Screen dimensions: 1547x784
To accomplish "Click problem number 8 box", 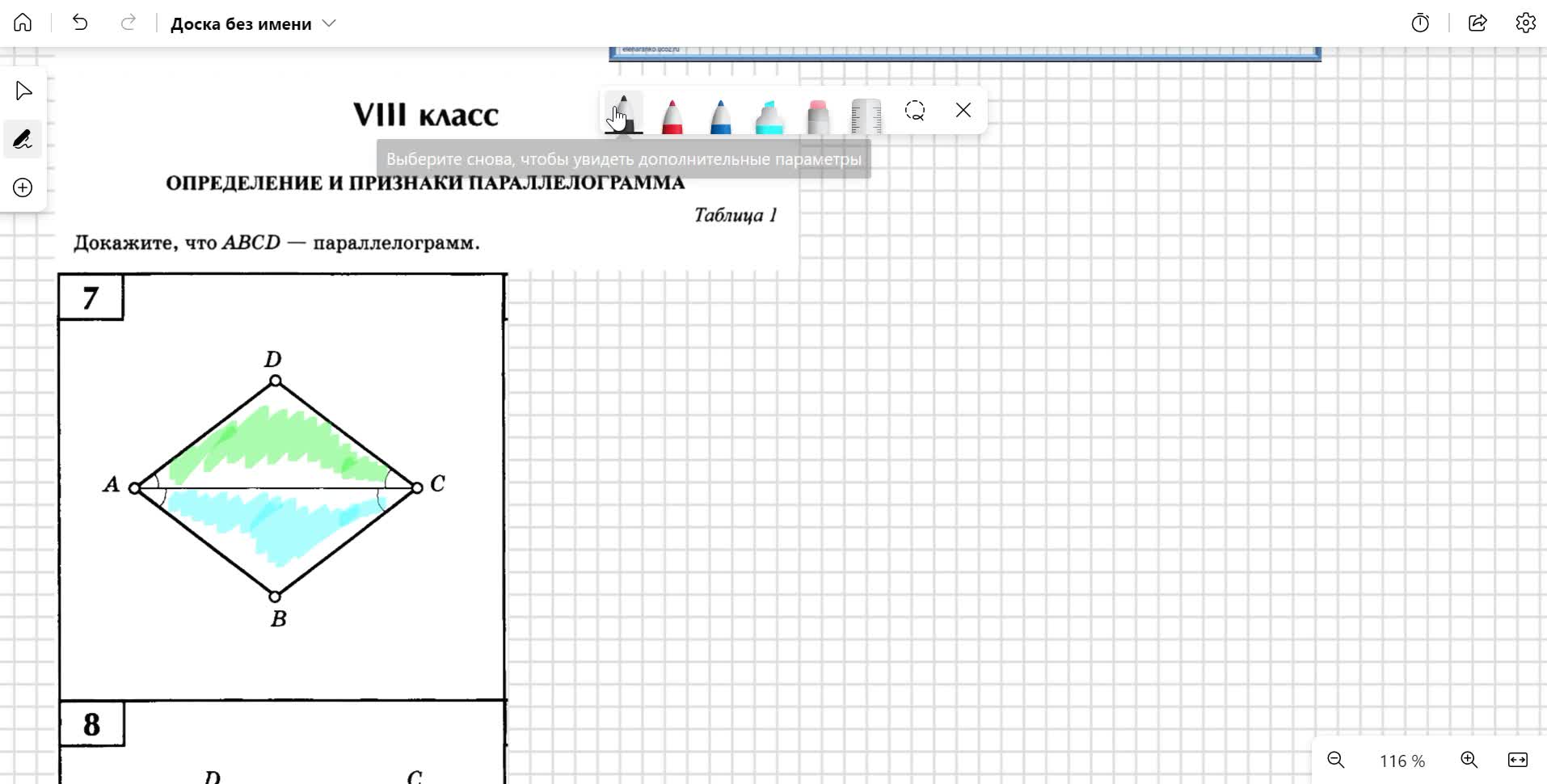I will 92,723.
